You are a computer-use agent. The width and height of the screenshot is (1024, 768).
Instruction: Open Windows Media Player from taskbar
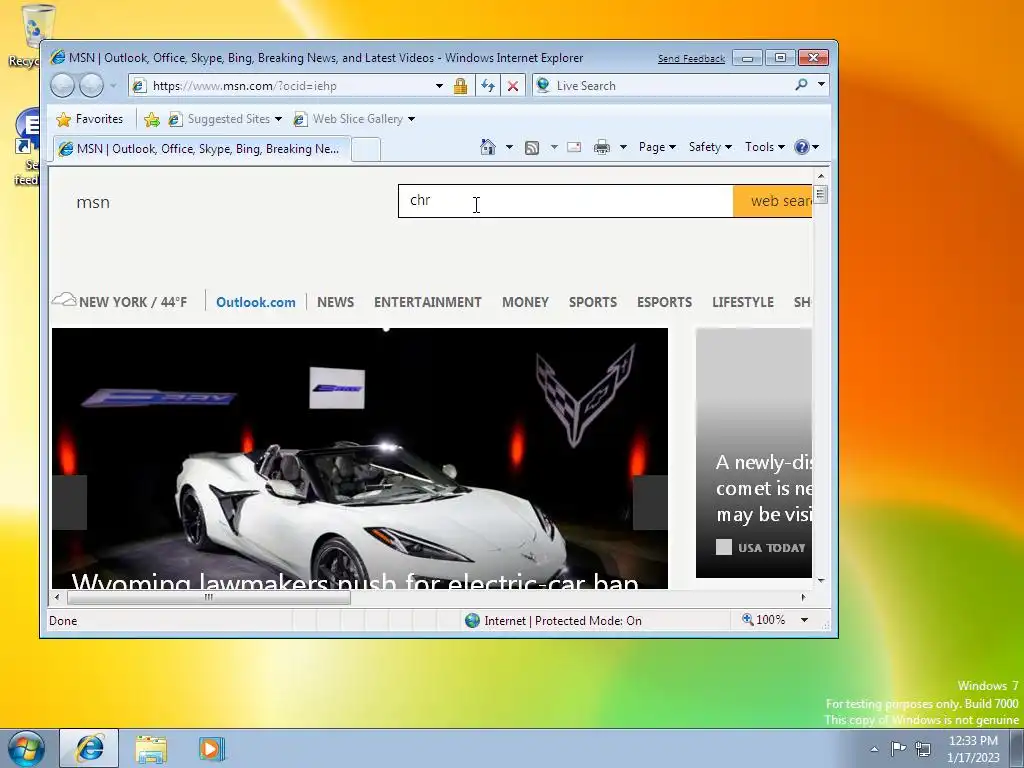click(212, 748)
